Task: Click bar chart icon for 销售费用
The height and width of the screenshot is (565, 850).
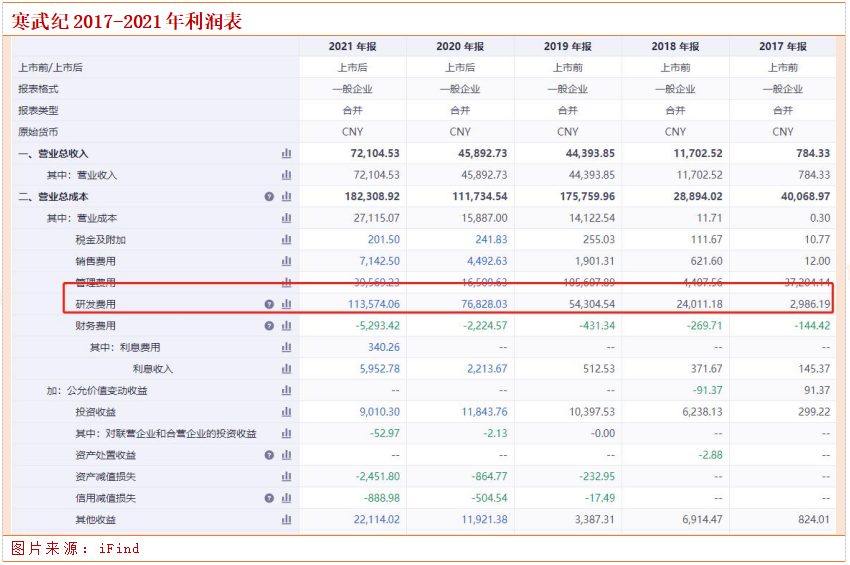Action: coord(286,261)
